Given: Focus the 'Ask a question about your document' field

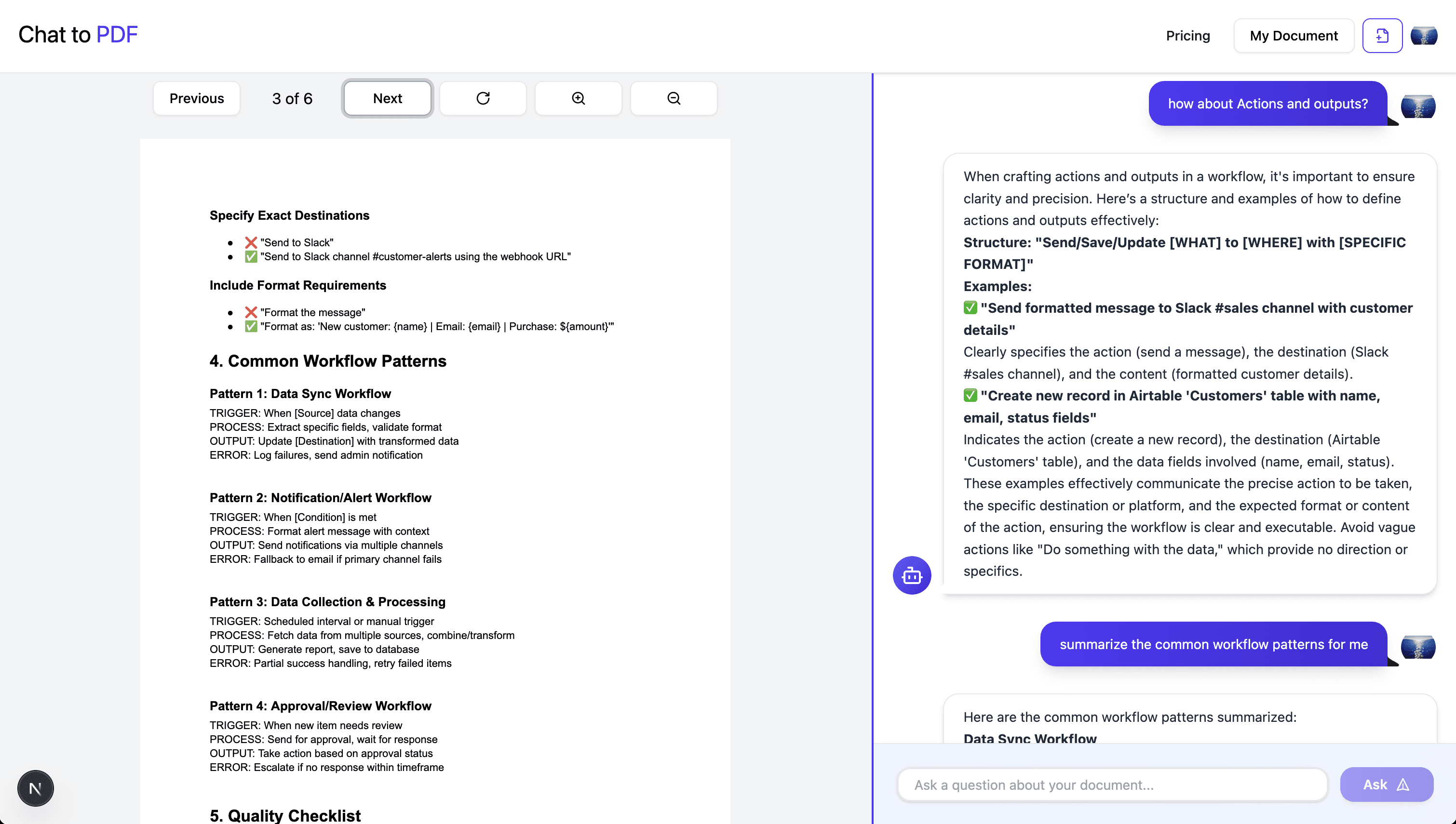Looking at the screenshot, I should tap(1112, 784).
